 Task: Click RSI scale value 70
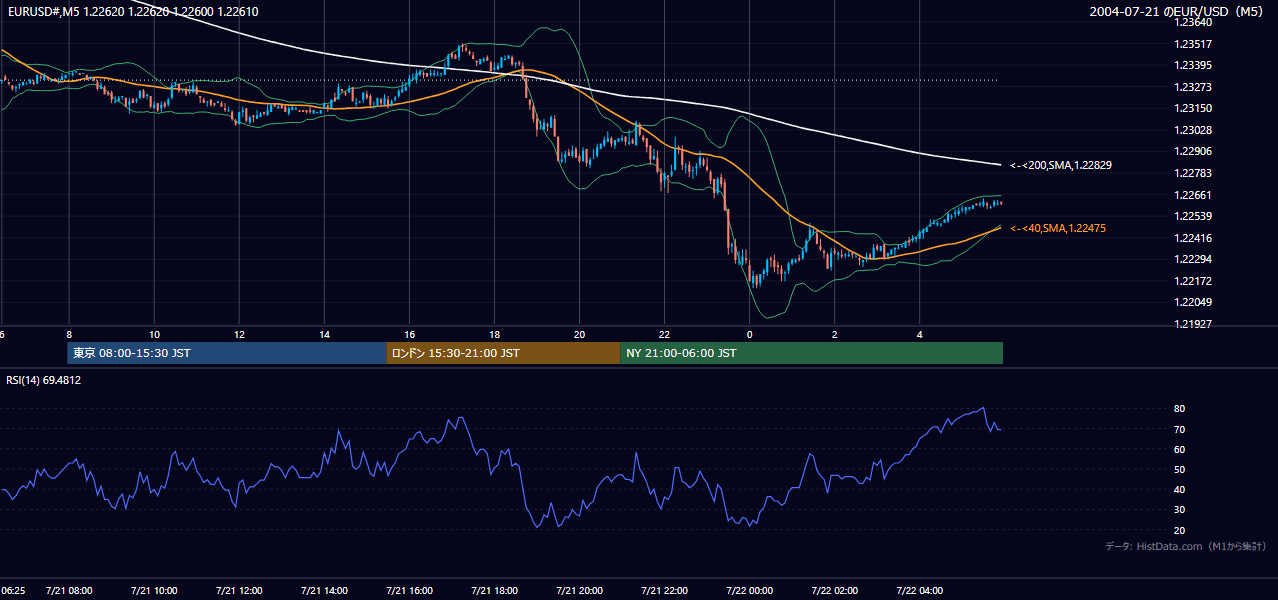click(1180, 429)
